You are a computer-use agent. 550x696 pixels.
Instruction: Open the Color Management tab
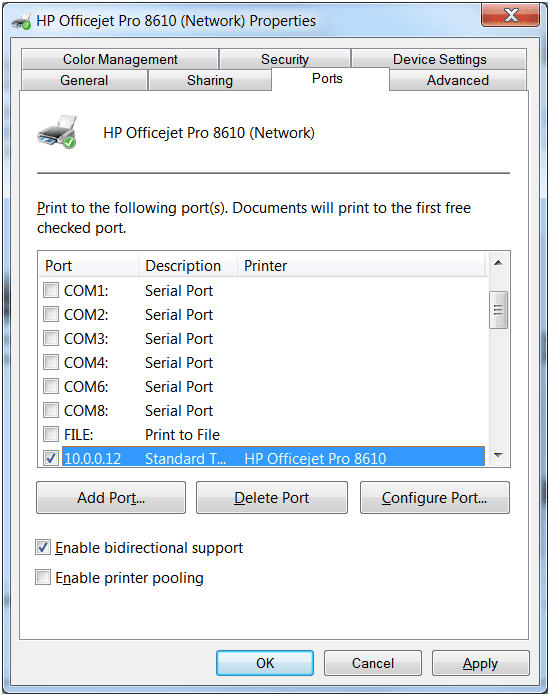coord(120,59)
